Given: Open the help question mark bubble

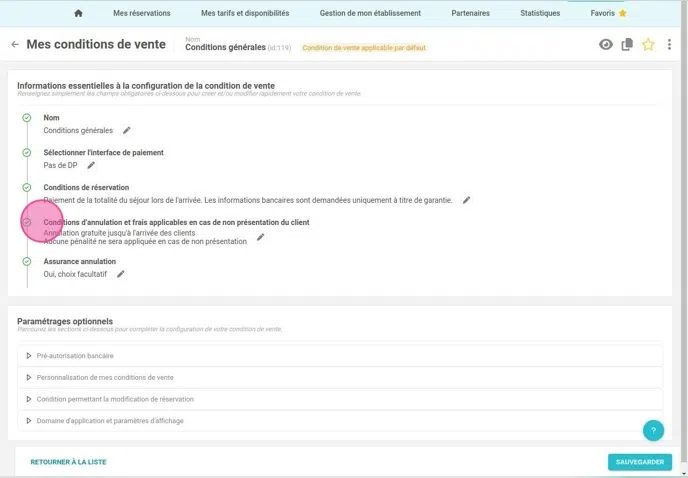Looking at the screenshot, I should (653, 431).
